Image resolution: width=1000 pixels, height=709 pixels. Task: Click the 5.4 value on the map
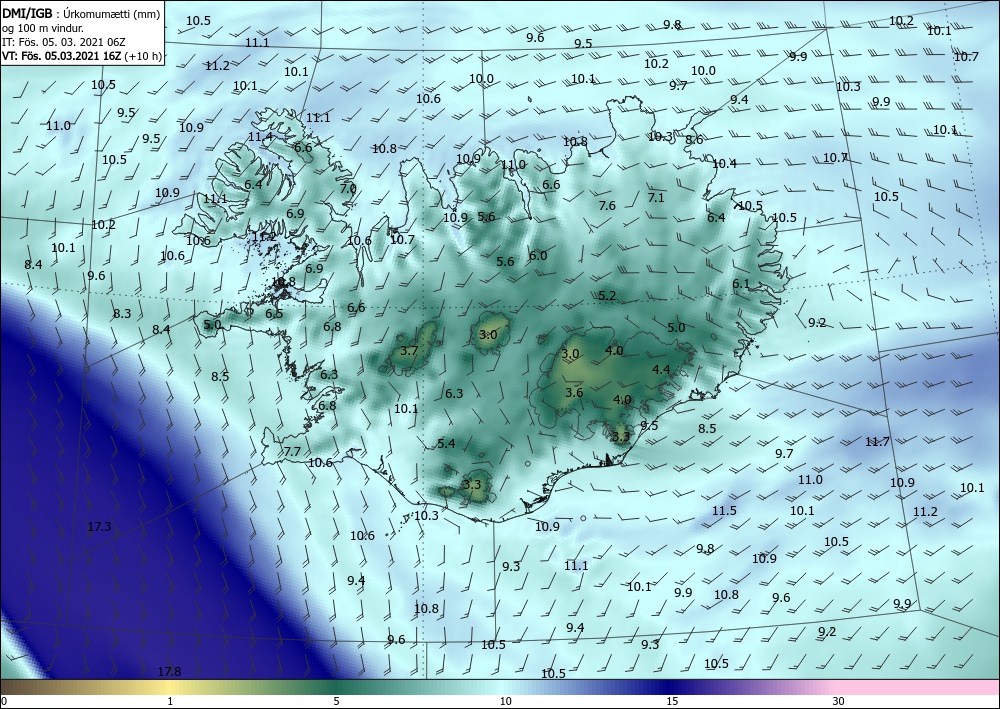coord(446,444)
